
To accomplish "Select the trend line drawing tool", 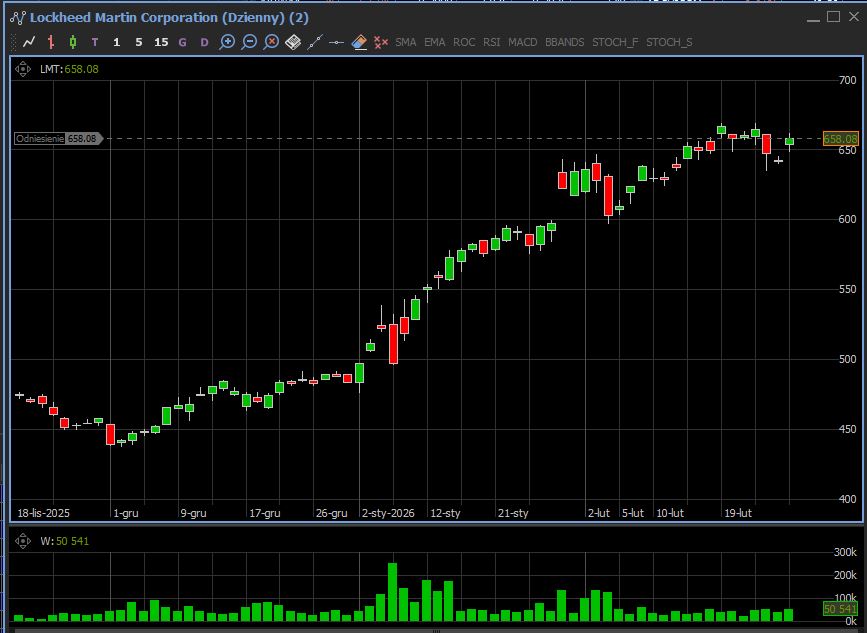I will pyautogui.click(x=315, y=42).
